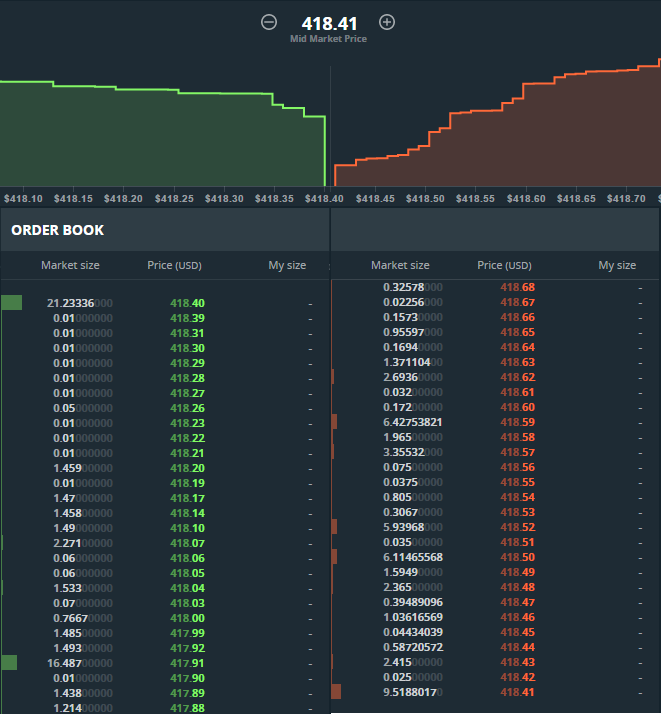Click the $418.25 depth chart axis label
The image size is (661, 714).
tap(174, 199)
